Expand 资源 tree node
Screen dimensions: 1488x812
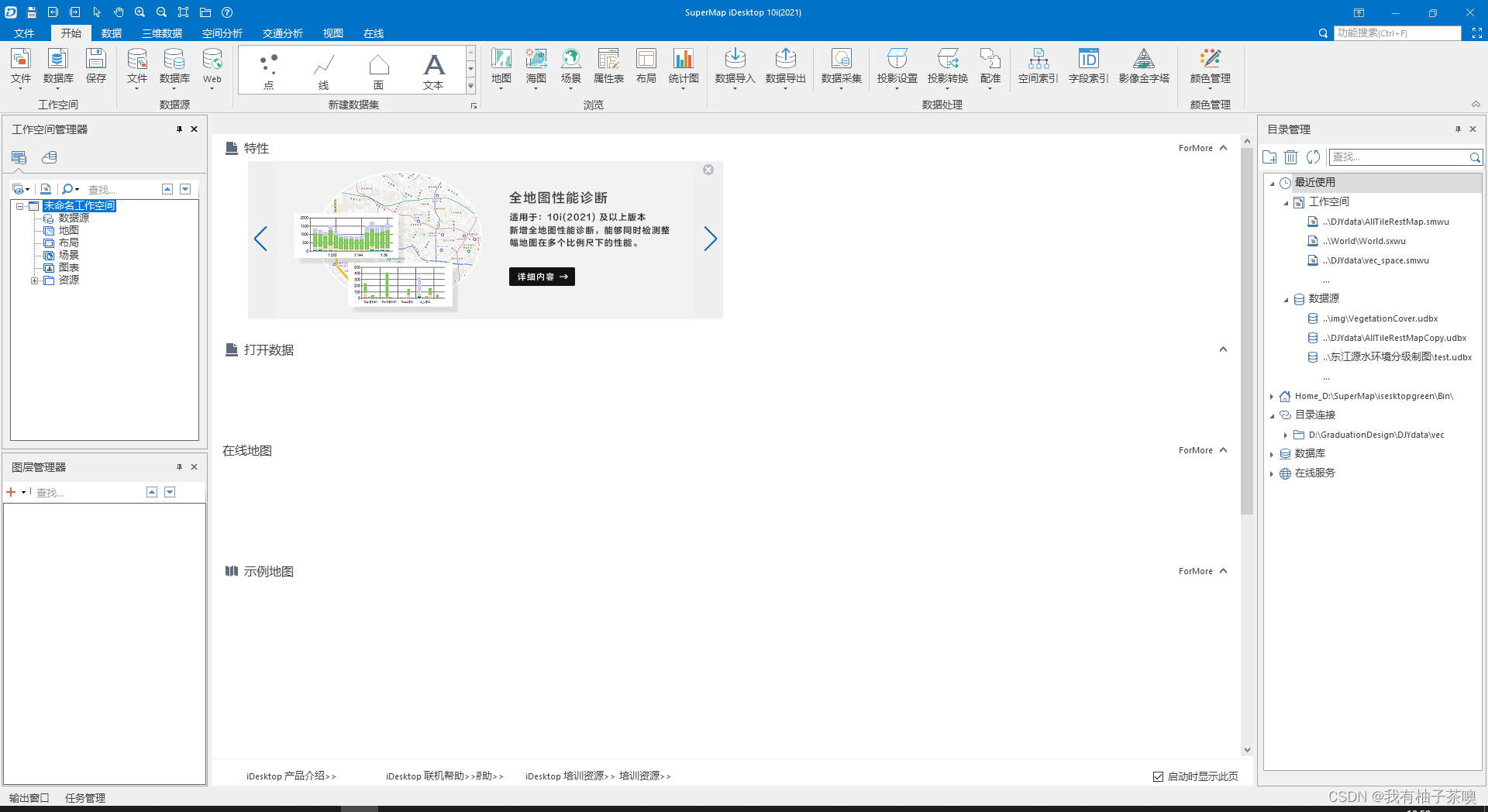tap(34, 280)
